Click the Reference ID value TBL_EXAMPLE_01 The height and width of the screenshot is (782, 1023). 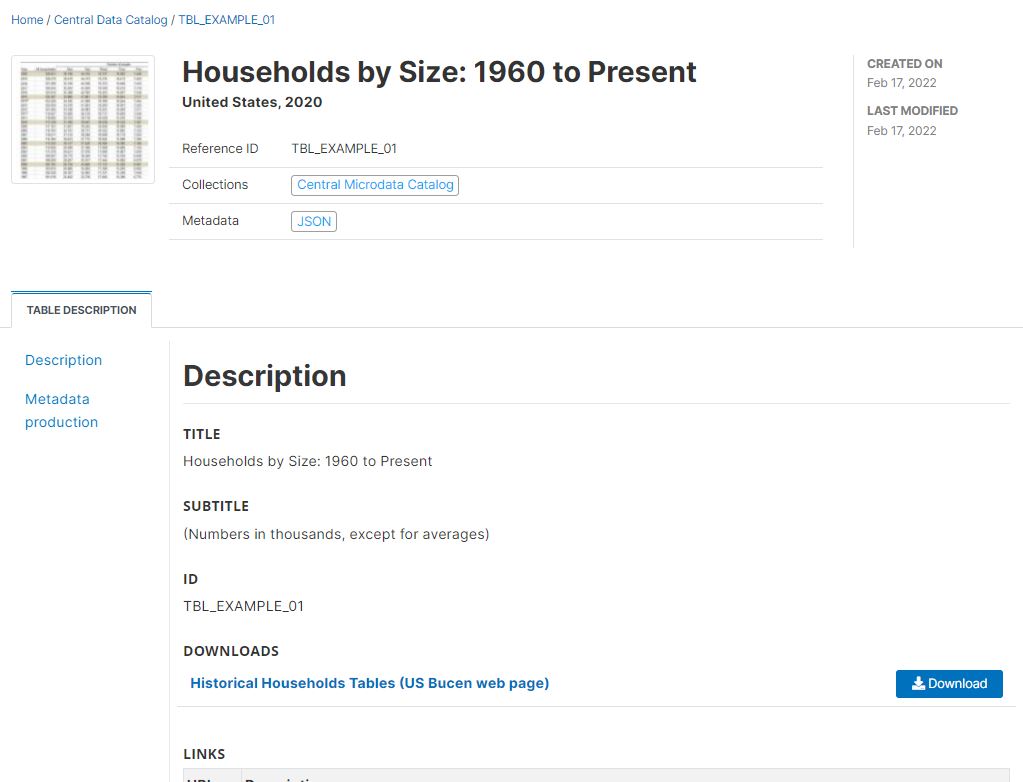344,149
